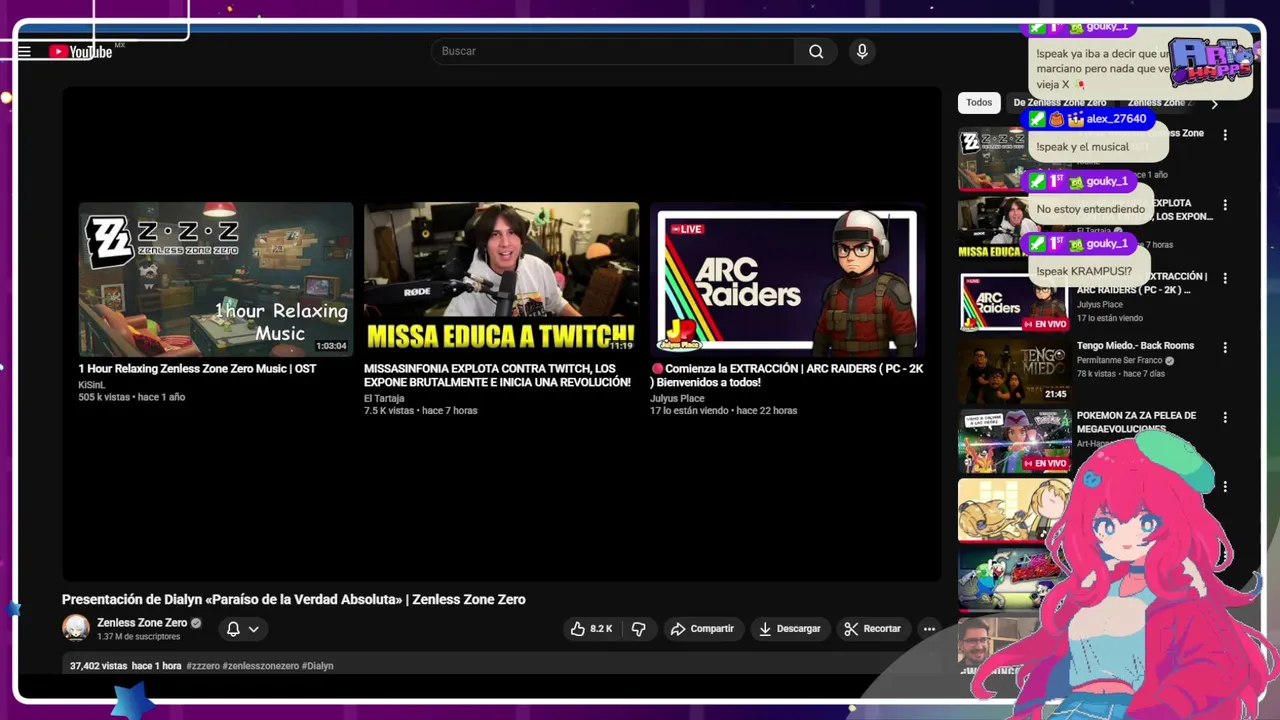Open 1 Hour Relaxing Music endscreen thumbnail

216,279
